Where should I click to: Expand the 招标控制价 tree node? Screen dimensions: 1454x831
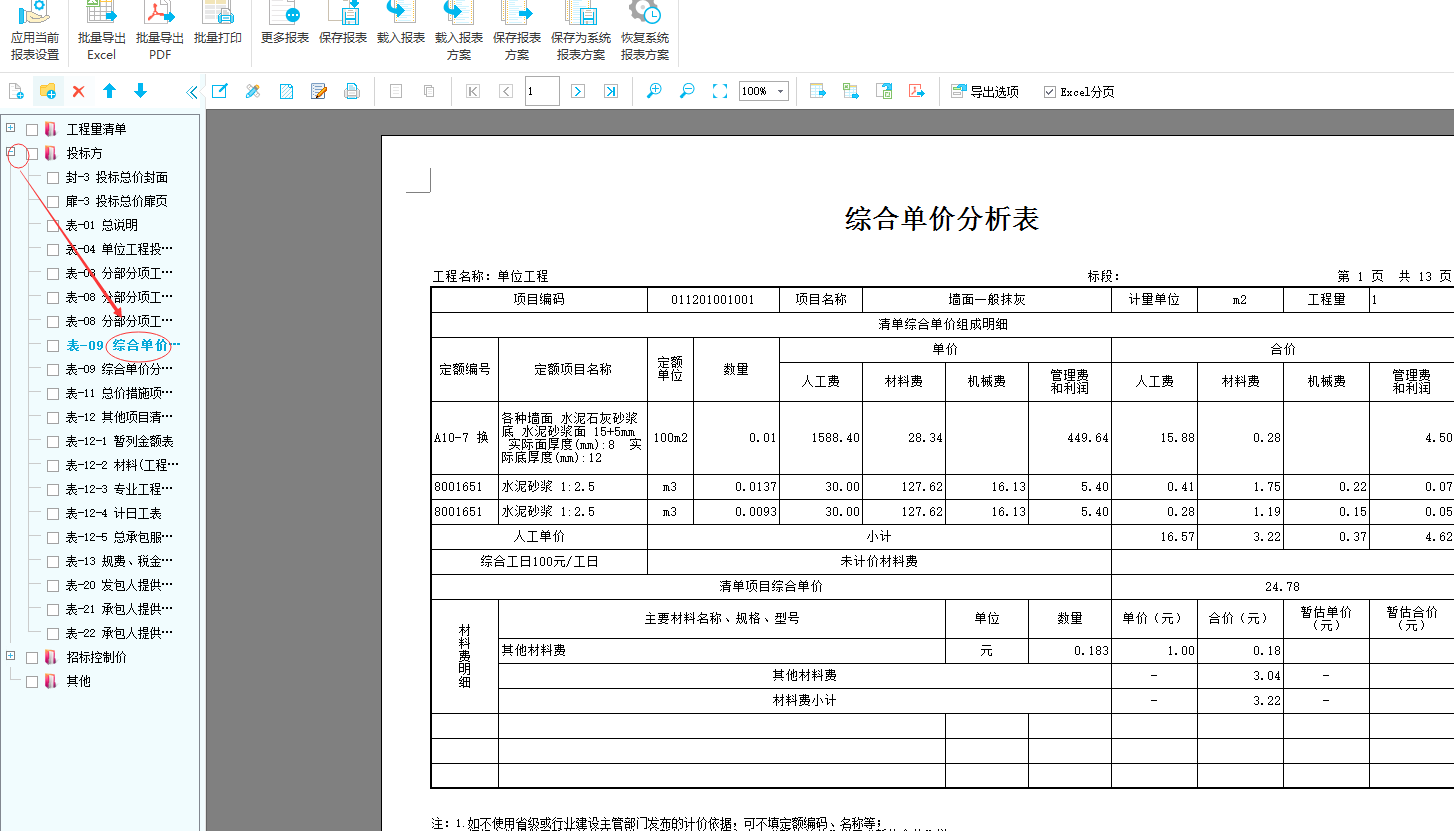[x=11, y=656]
